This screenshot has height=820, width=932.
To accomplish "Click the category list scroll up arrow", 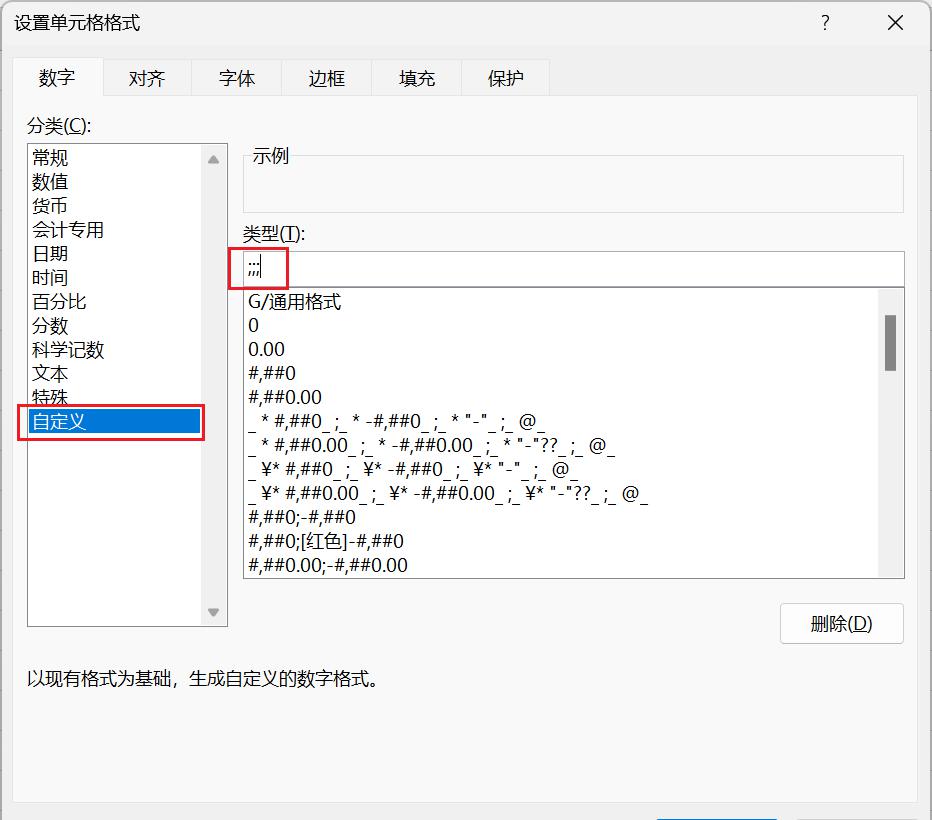I will tap(214, 159).
